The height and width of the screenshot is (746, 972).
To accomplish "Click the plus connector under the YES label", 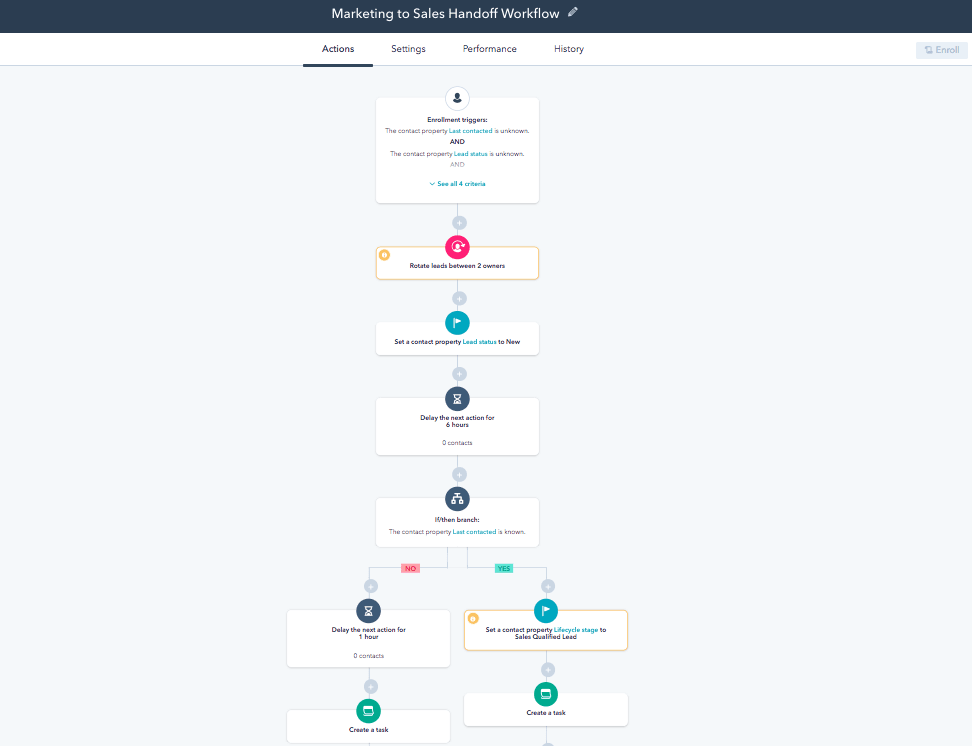I will tap(546, 587).
